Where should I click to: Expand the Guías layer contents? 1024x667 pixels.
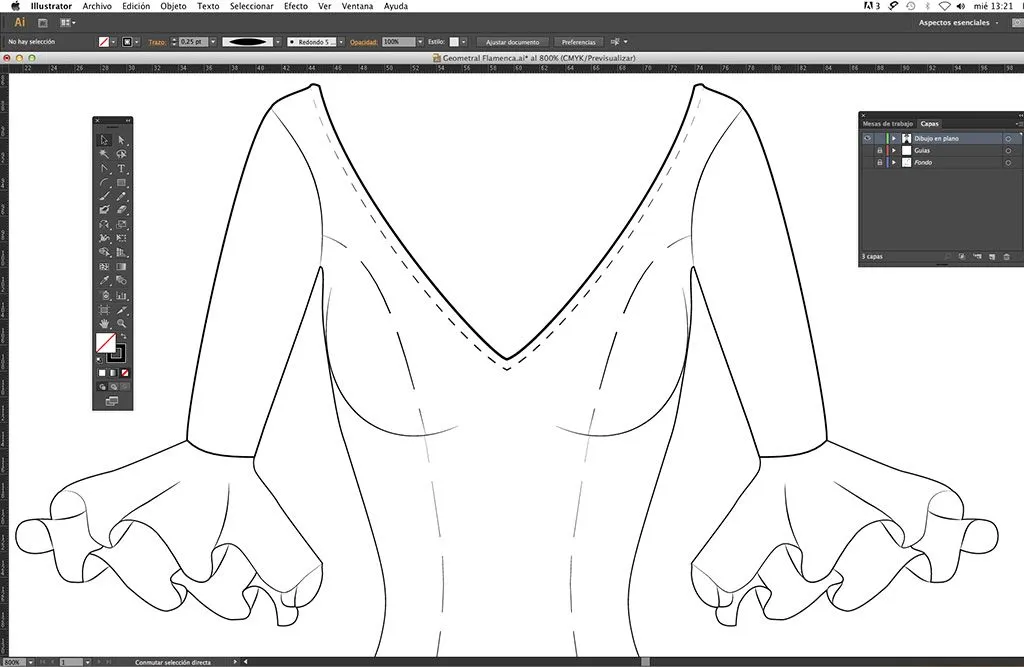894,150
